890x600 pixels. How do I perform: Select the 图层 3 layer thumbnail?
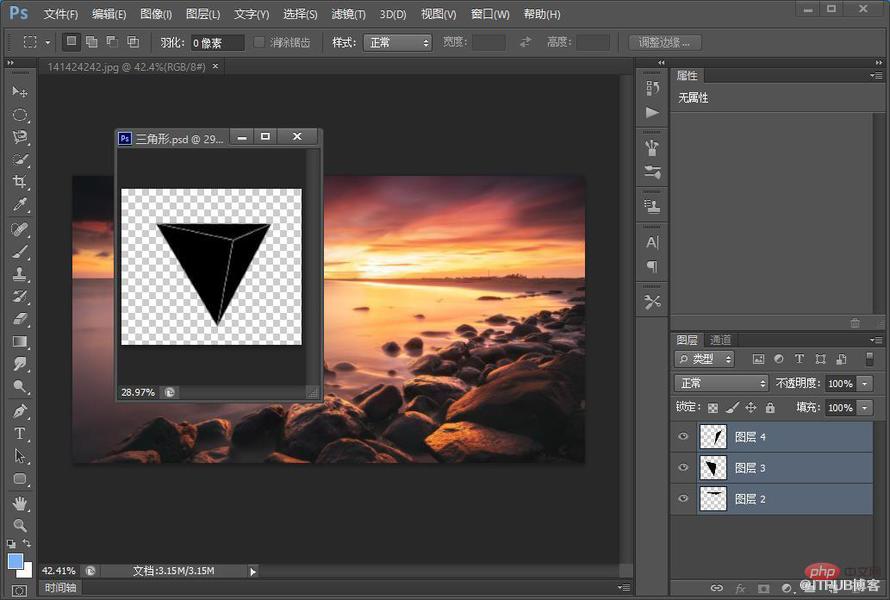click(x=713, y=468)
